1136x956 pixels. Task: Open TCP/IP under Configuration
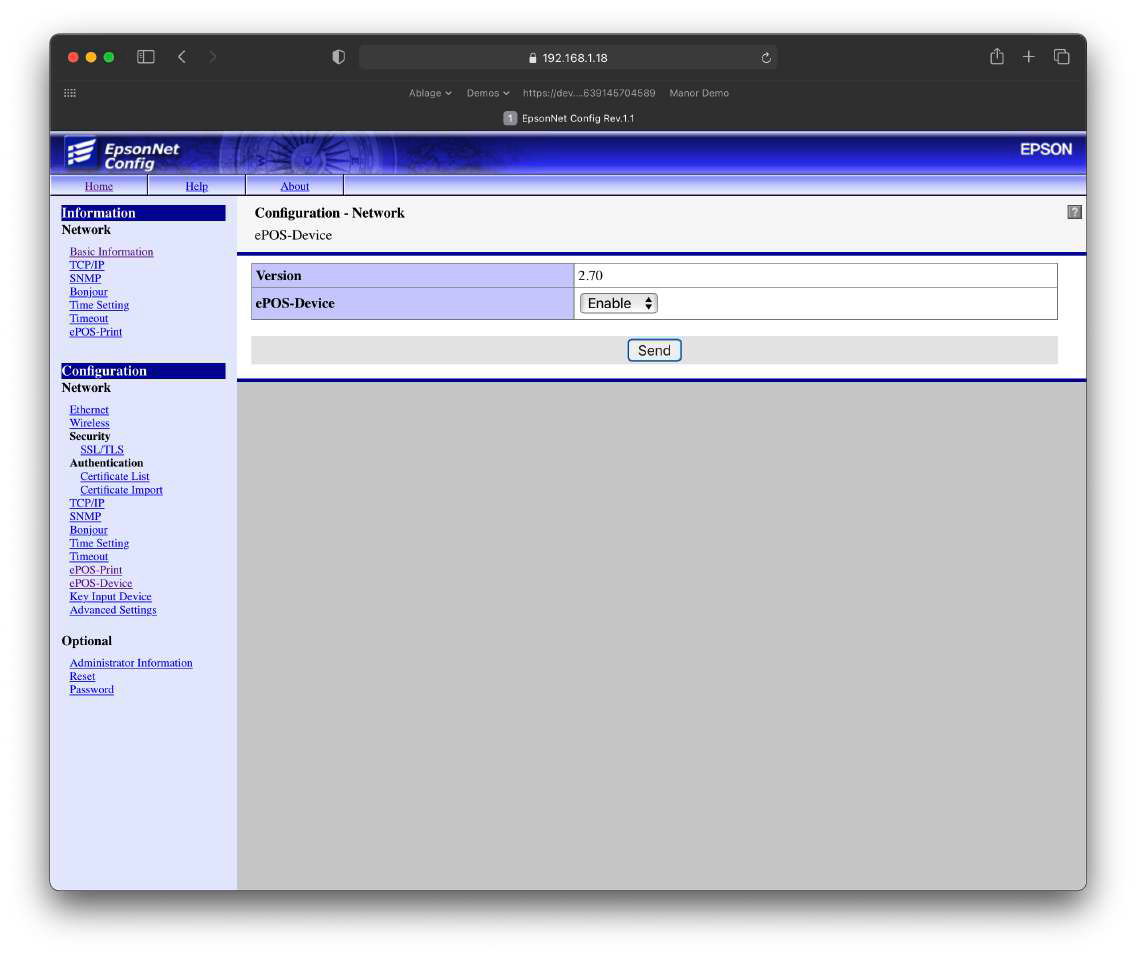click(87, 503)
